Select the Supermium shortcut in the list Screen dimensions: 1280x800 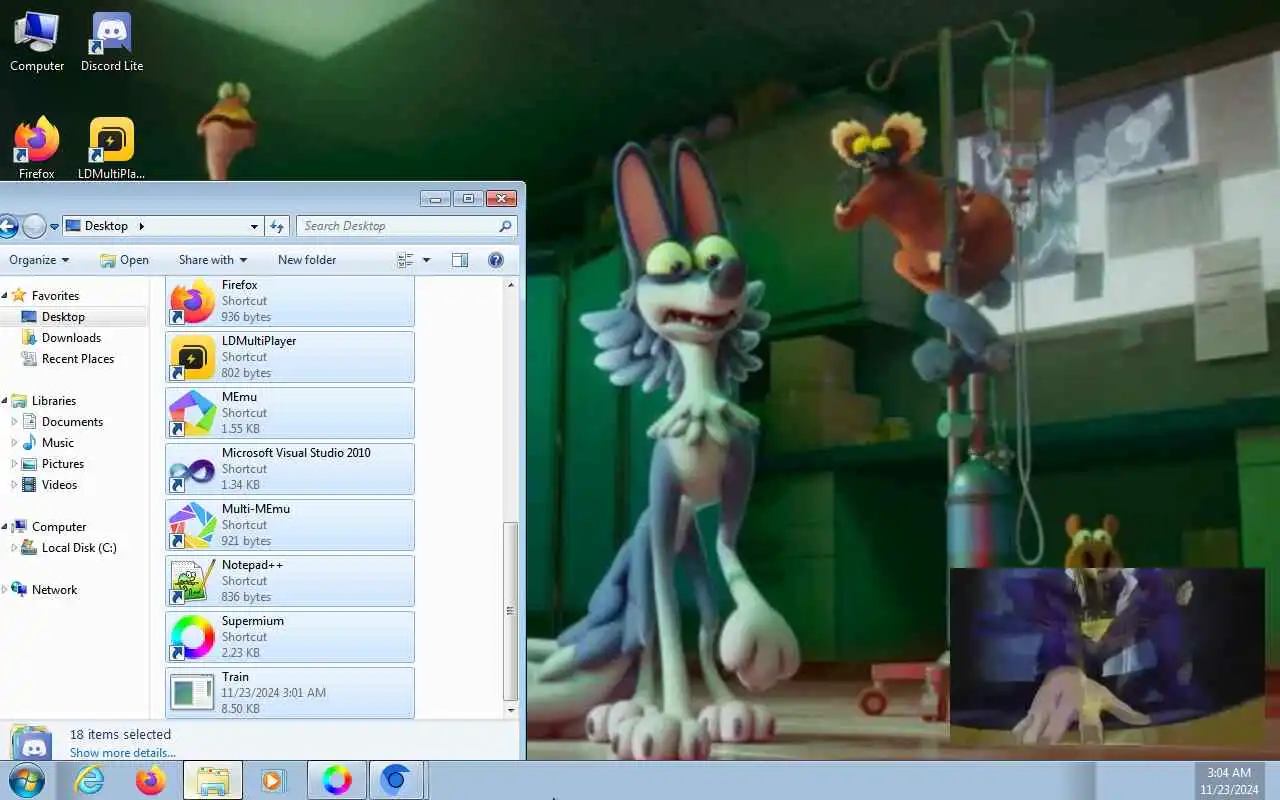point(290,637)
